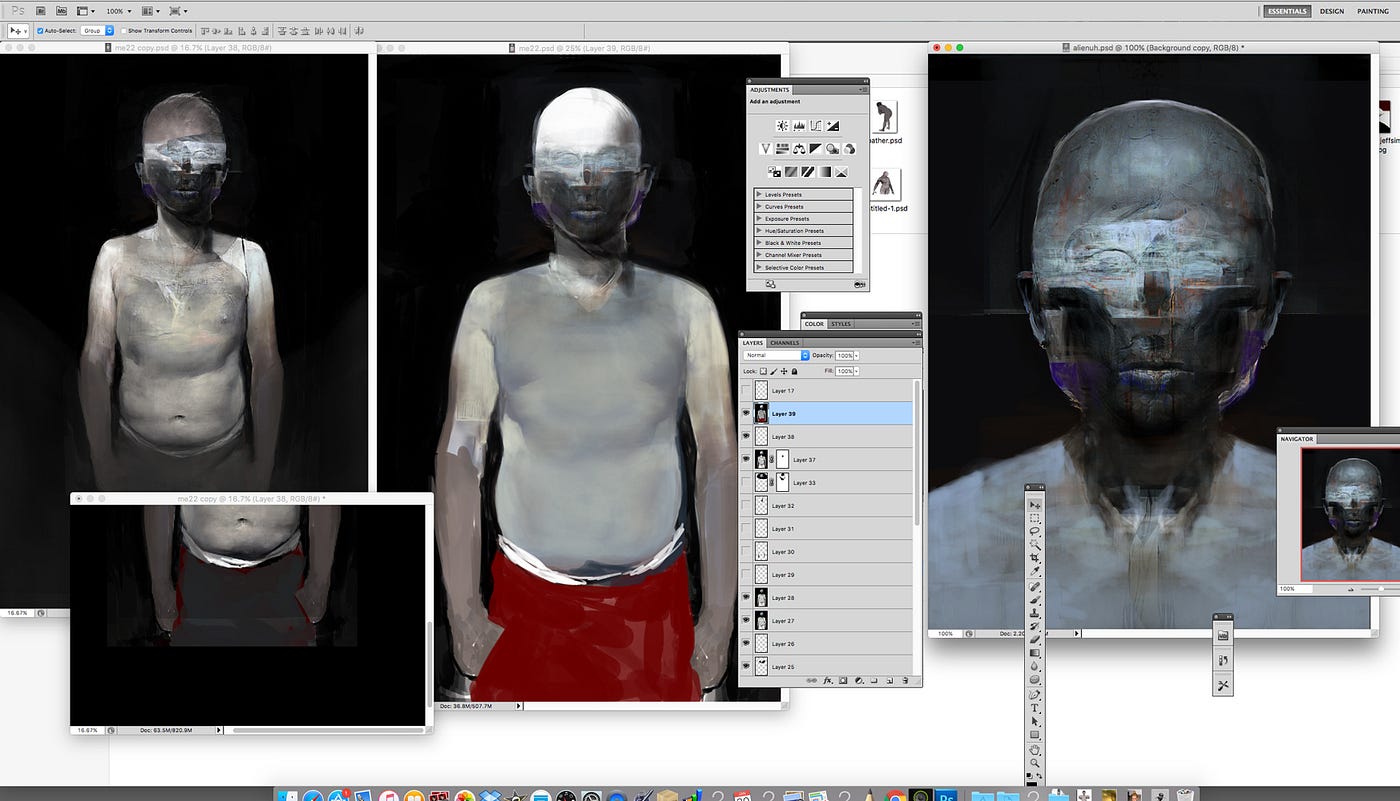Launch Mini Bridge from application bar

(x=61, y=11)
